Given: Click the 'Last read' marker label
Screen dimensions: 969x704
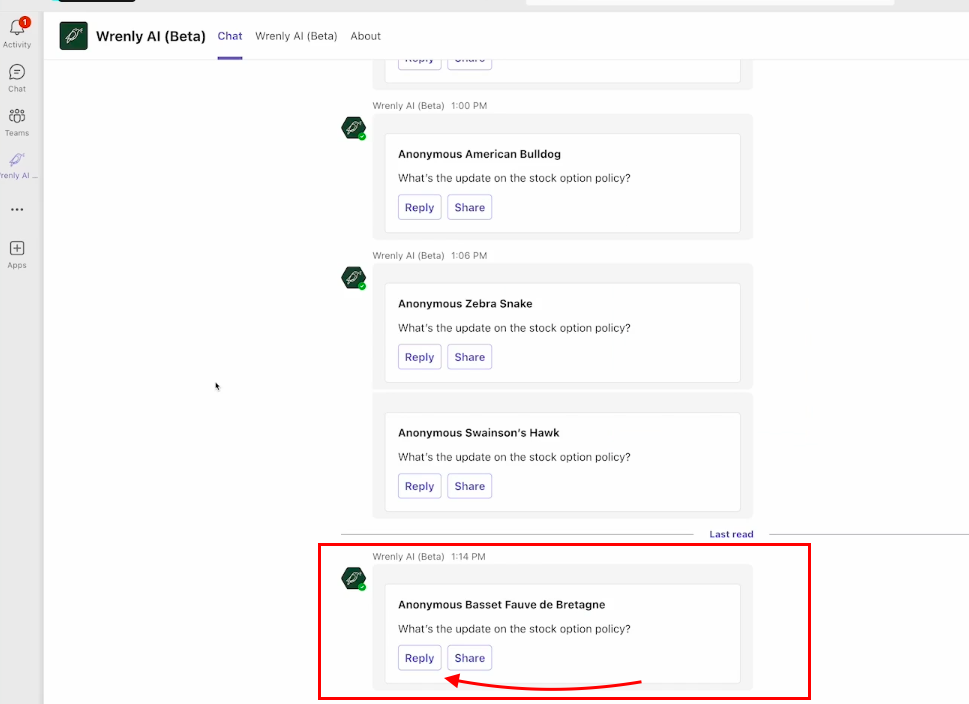Looking at the screenshot, I should coord(731,534).
